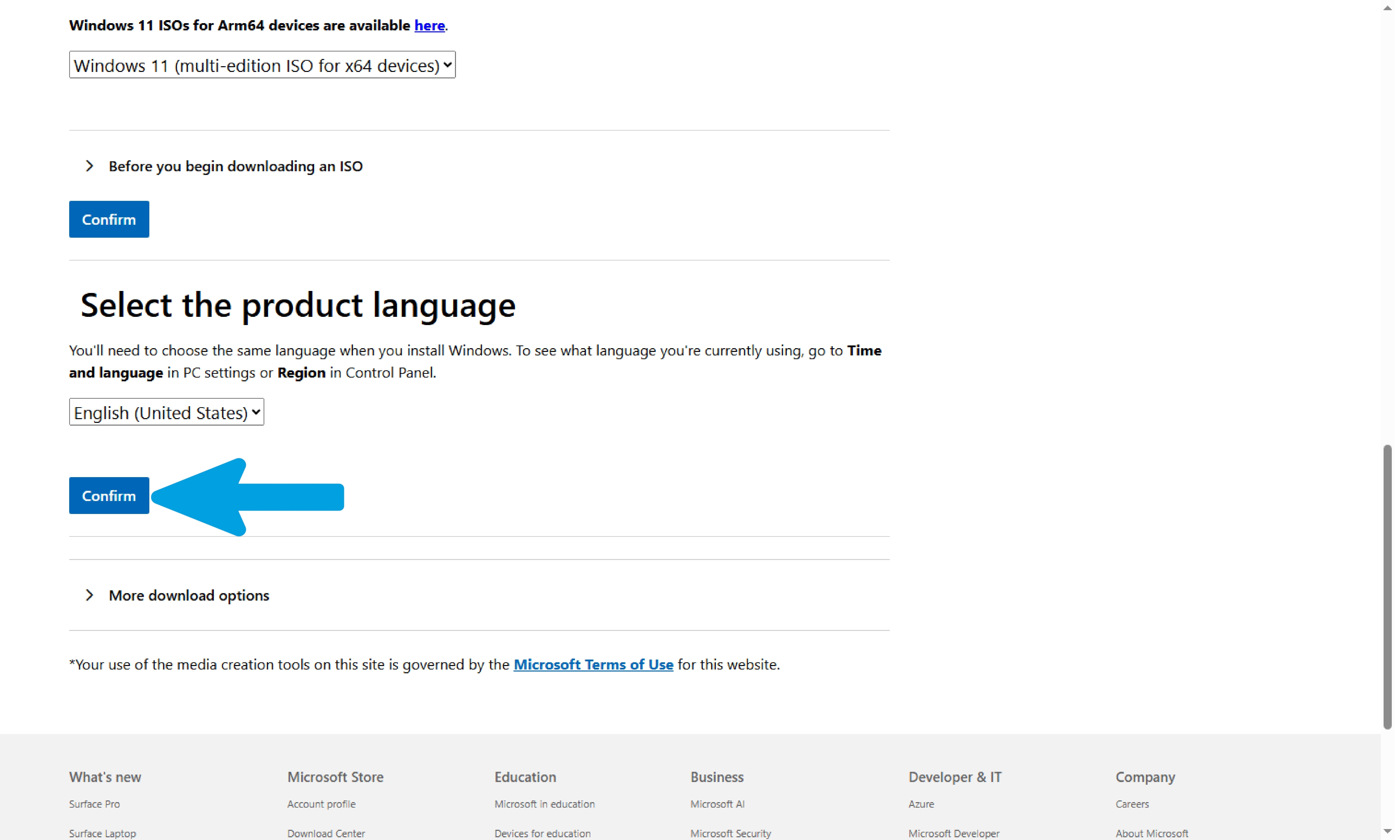Click the chevron icon next to More download options
This screenshot has height=840, width=1400.
tap(89, 595)
